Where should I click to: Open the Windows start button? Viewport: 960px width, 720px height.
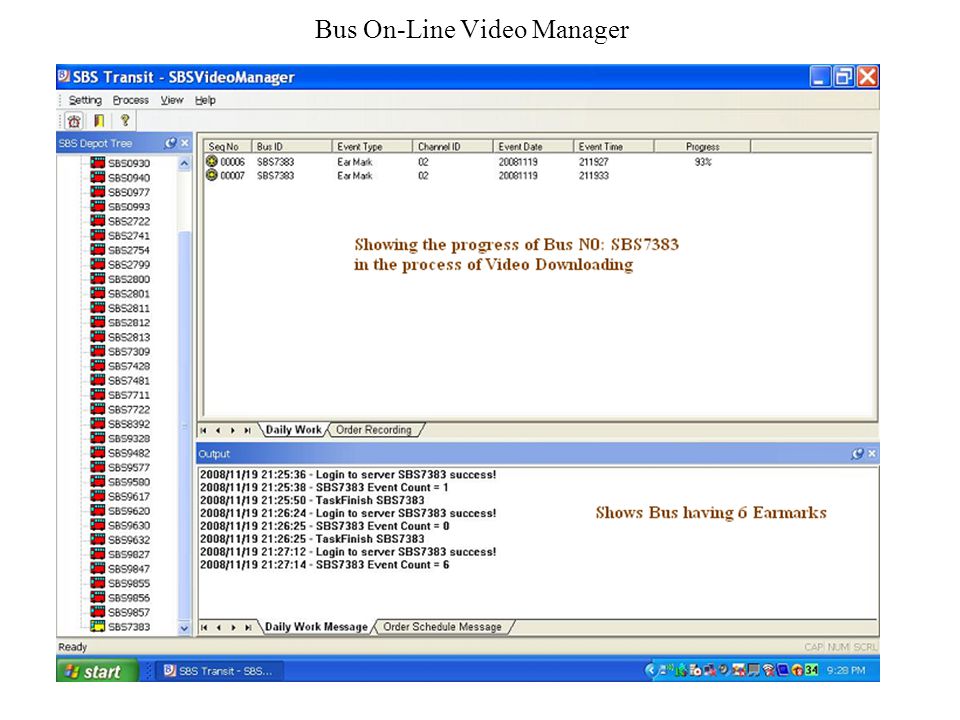[x=98, y=671]
